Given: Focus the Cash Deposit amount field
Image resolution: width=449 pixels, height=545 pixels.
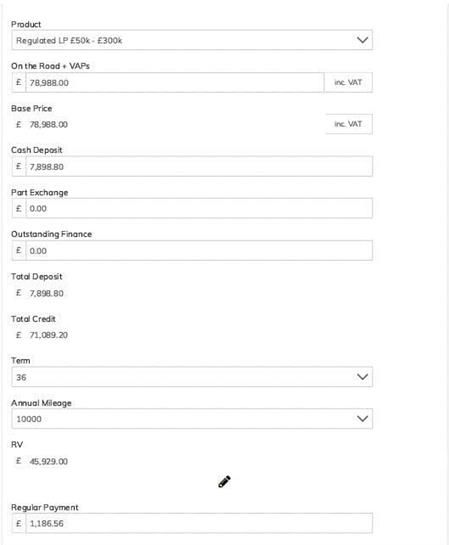Looking at the screenshot, I should 199,166.
